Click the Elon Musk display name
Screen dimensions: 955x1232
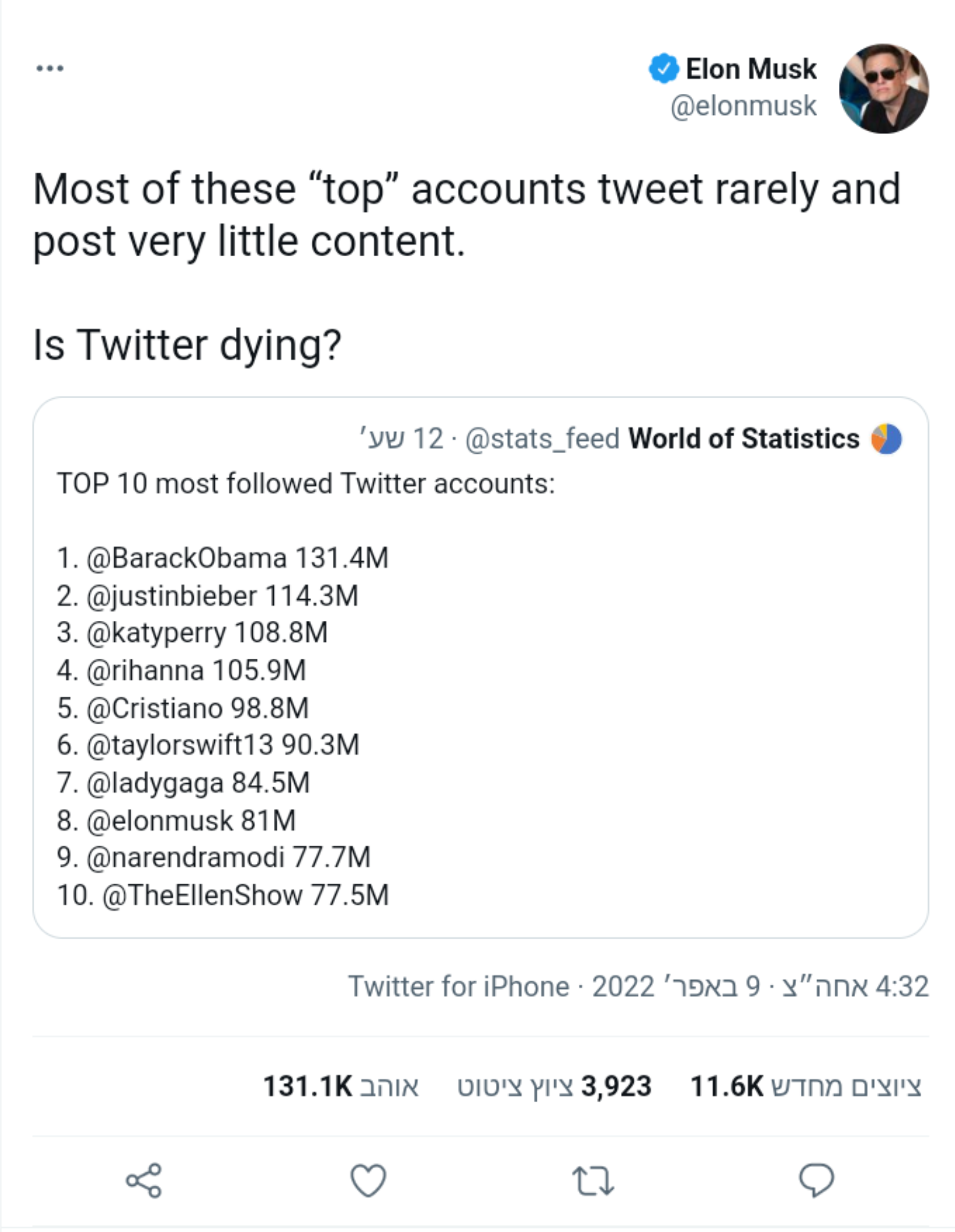752,68
